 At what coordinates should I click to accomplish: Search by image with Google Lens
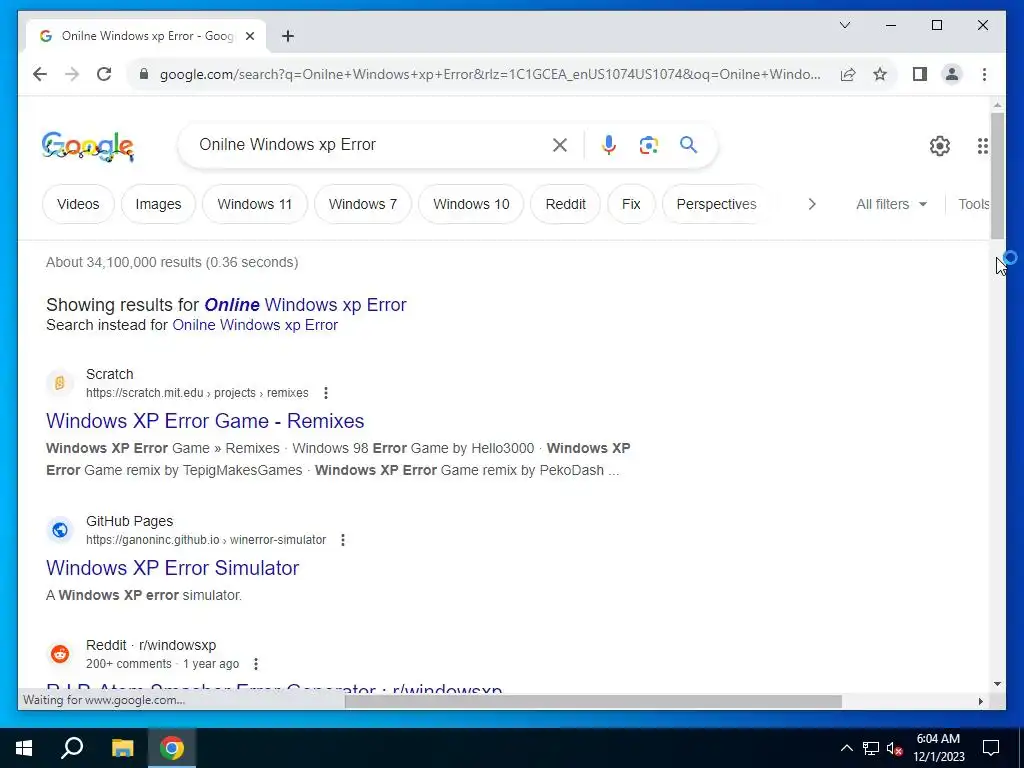click(x=648, y=145)
